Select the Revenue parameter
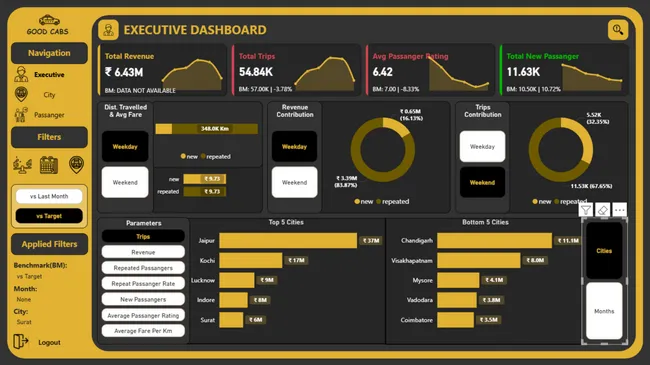The width and height of the screenshot is (650, 365). (143, 252)
